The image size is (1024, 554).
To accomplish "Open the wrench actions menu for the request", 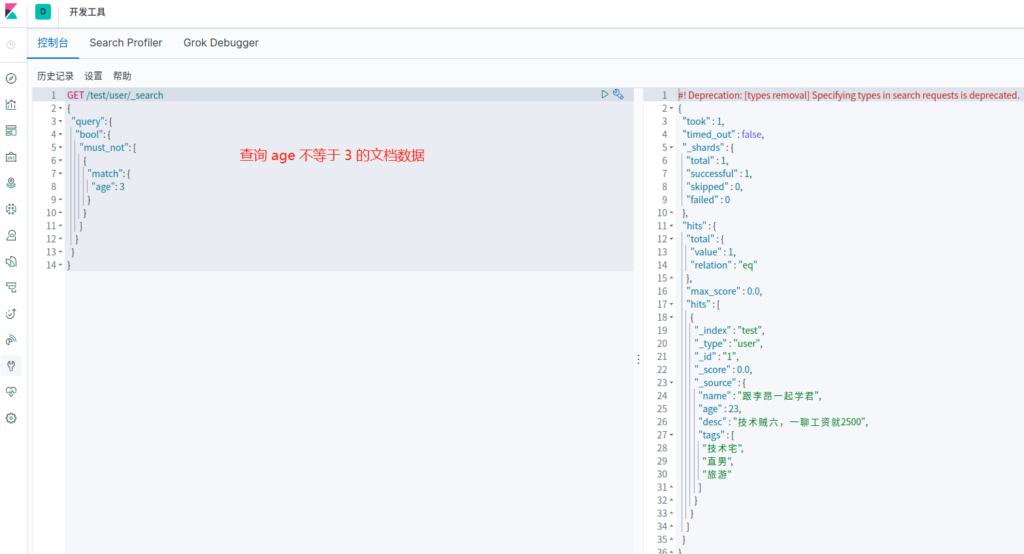I will [x=618, y=94].
